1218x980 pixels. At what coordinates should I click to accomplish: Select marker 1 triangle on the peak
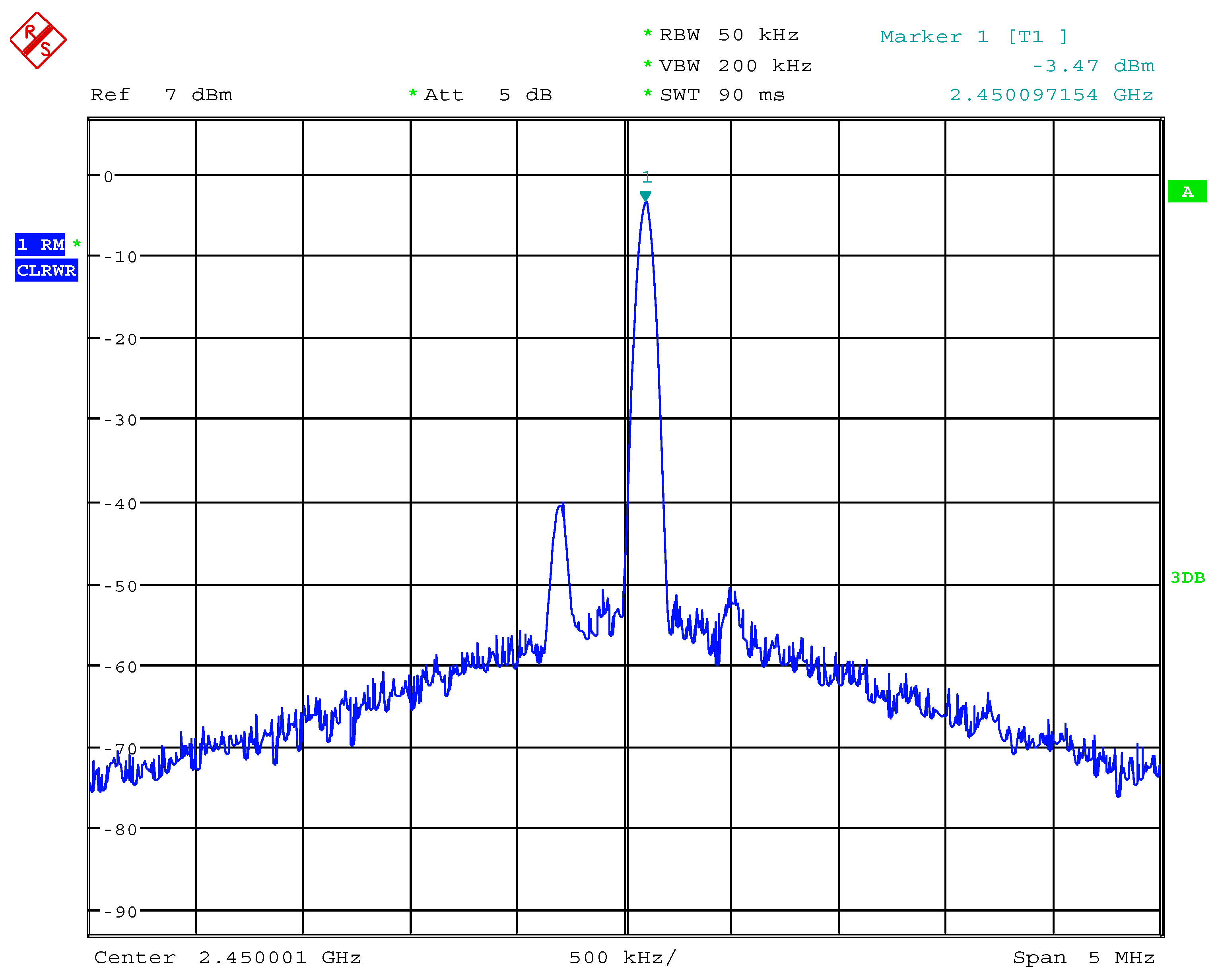(x=646, y=196)
